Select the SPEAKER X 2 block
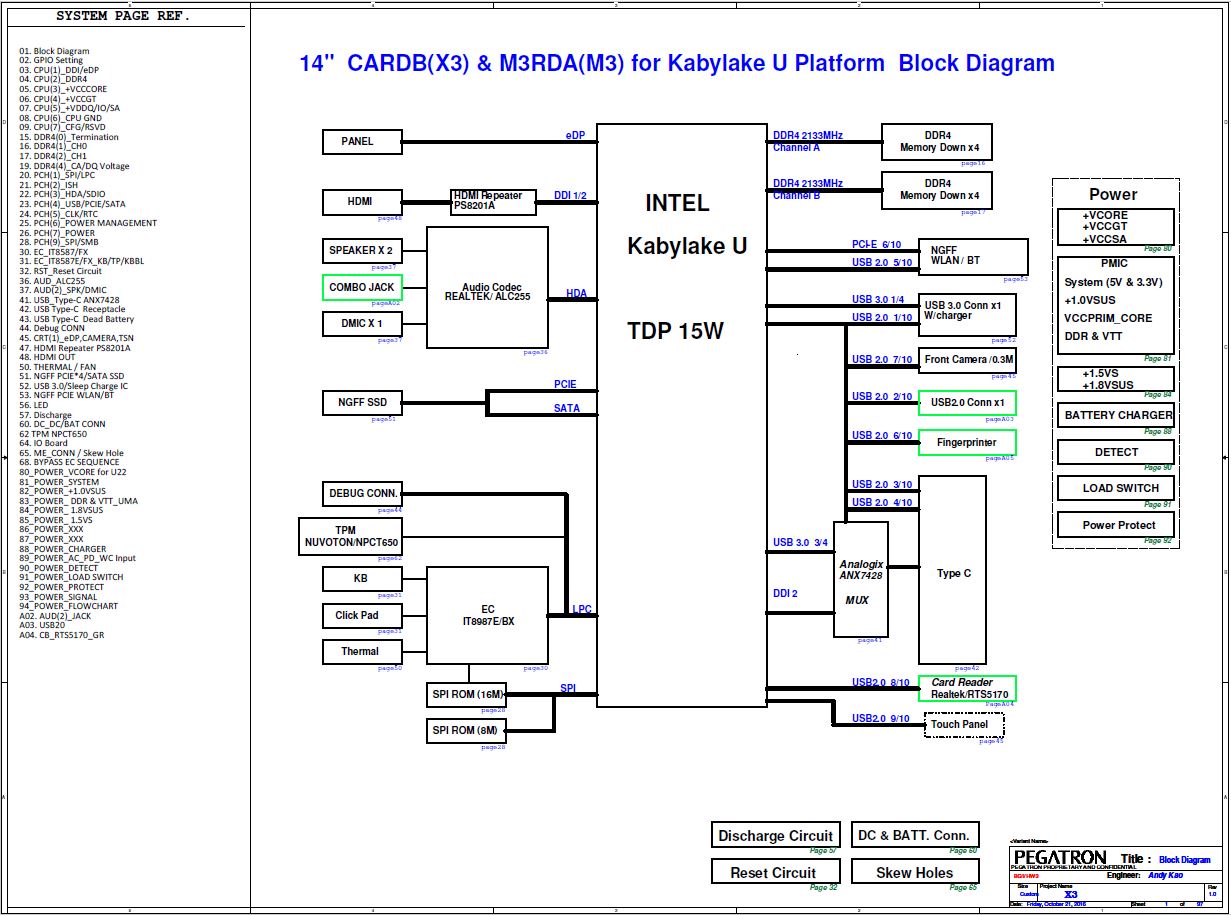 [x=362, y=250]
